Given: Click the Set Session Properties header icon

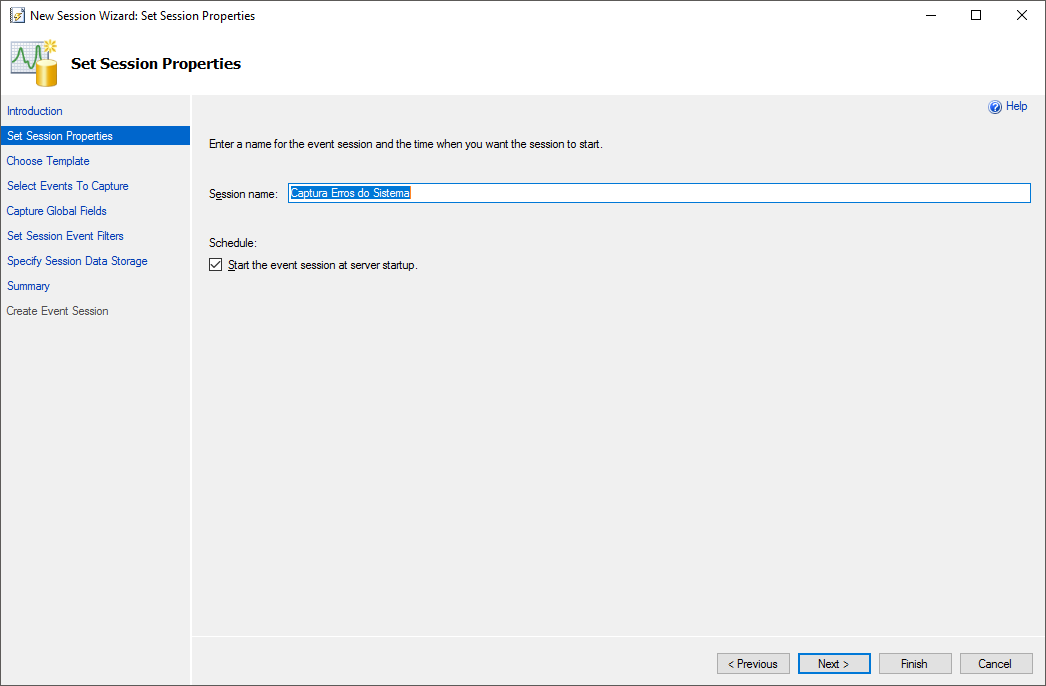Looking at the screenshot, I should click(x=35, y=62).
